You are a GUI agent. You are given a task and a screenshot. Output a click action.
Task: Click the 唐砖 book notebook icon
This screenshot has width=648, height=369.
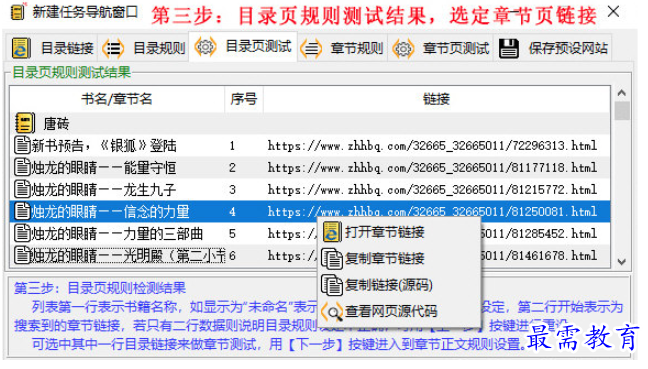[25, 123]
